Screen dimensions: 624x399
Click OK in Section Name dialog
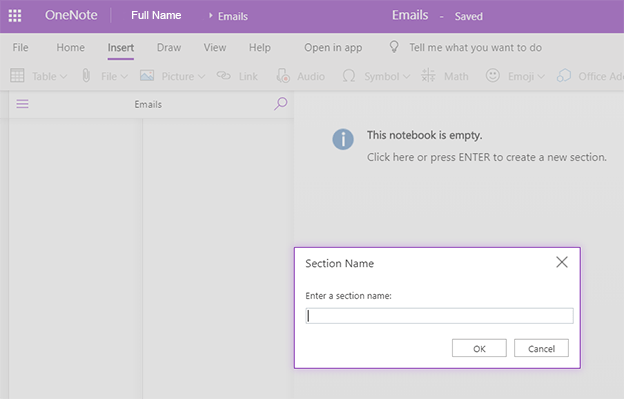[x=479, y=348]
